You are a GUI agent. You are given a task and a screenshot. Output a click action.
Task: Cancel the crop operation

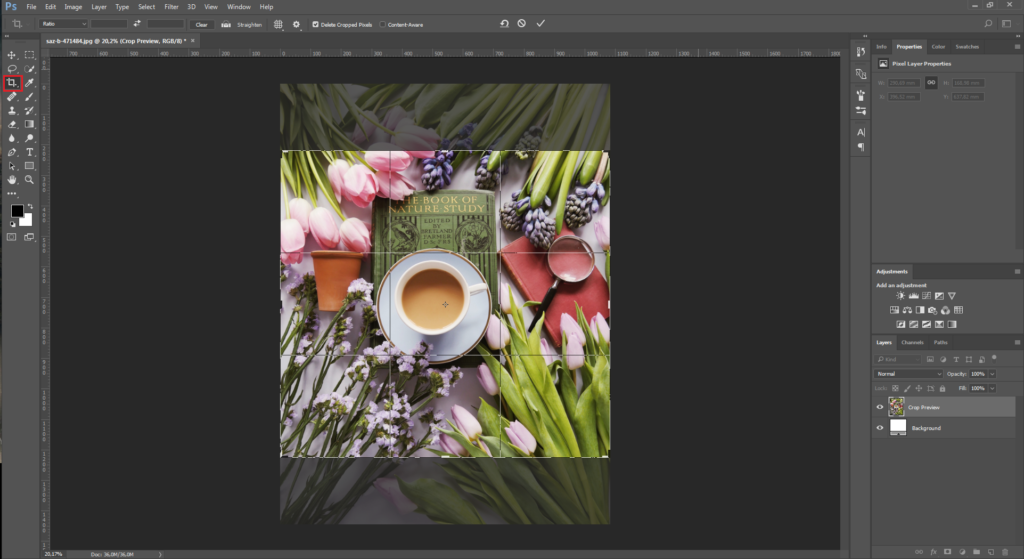(521, 23)
